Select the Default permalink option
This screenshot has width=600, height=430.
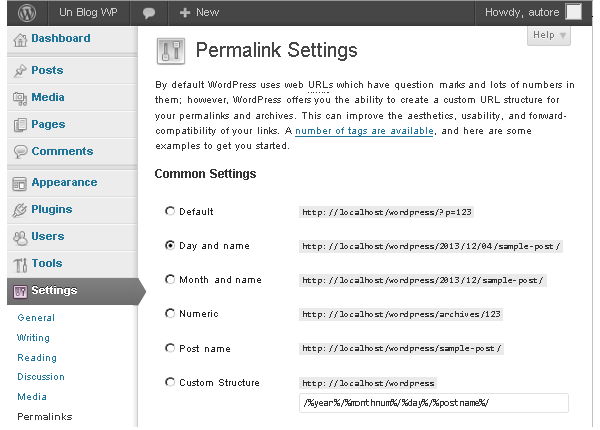(170, 212)
